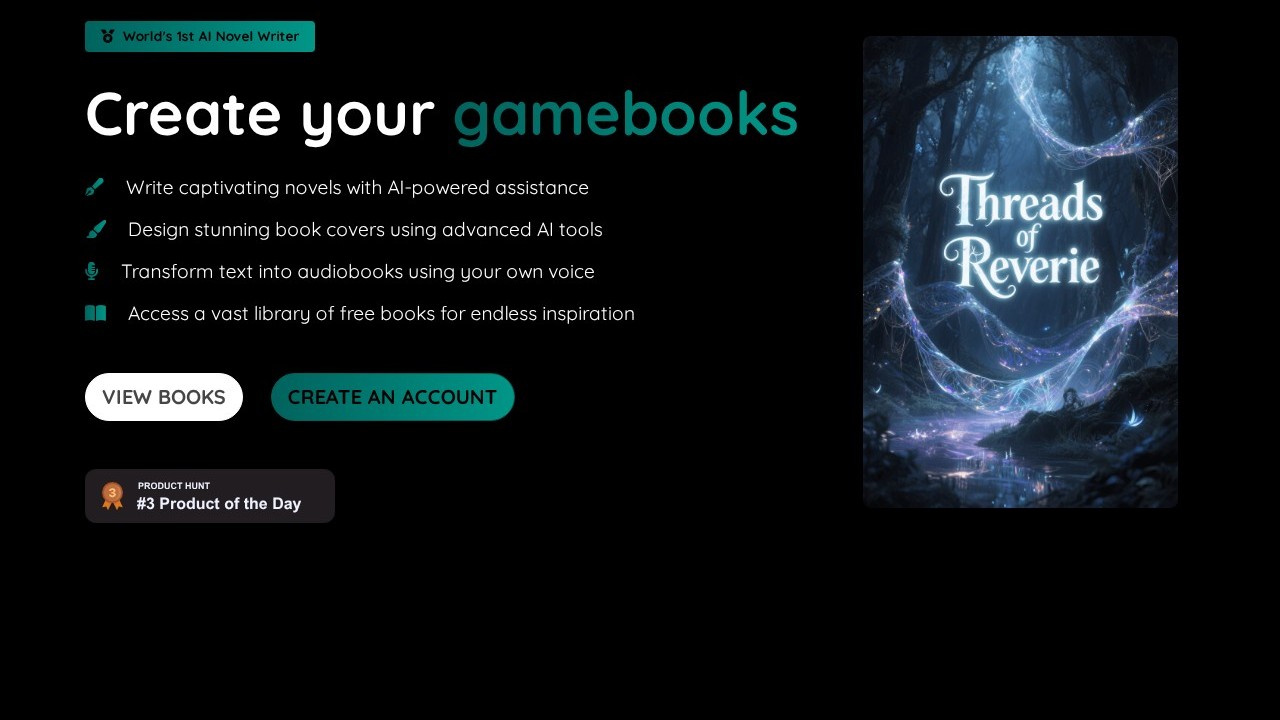1280x720 pixels.
Task: Open the View Books button
Action: point(164,397)
